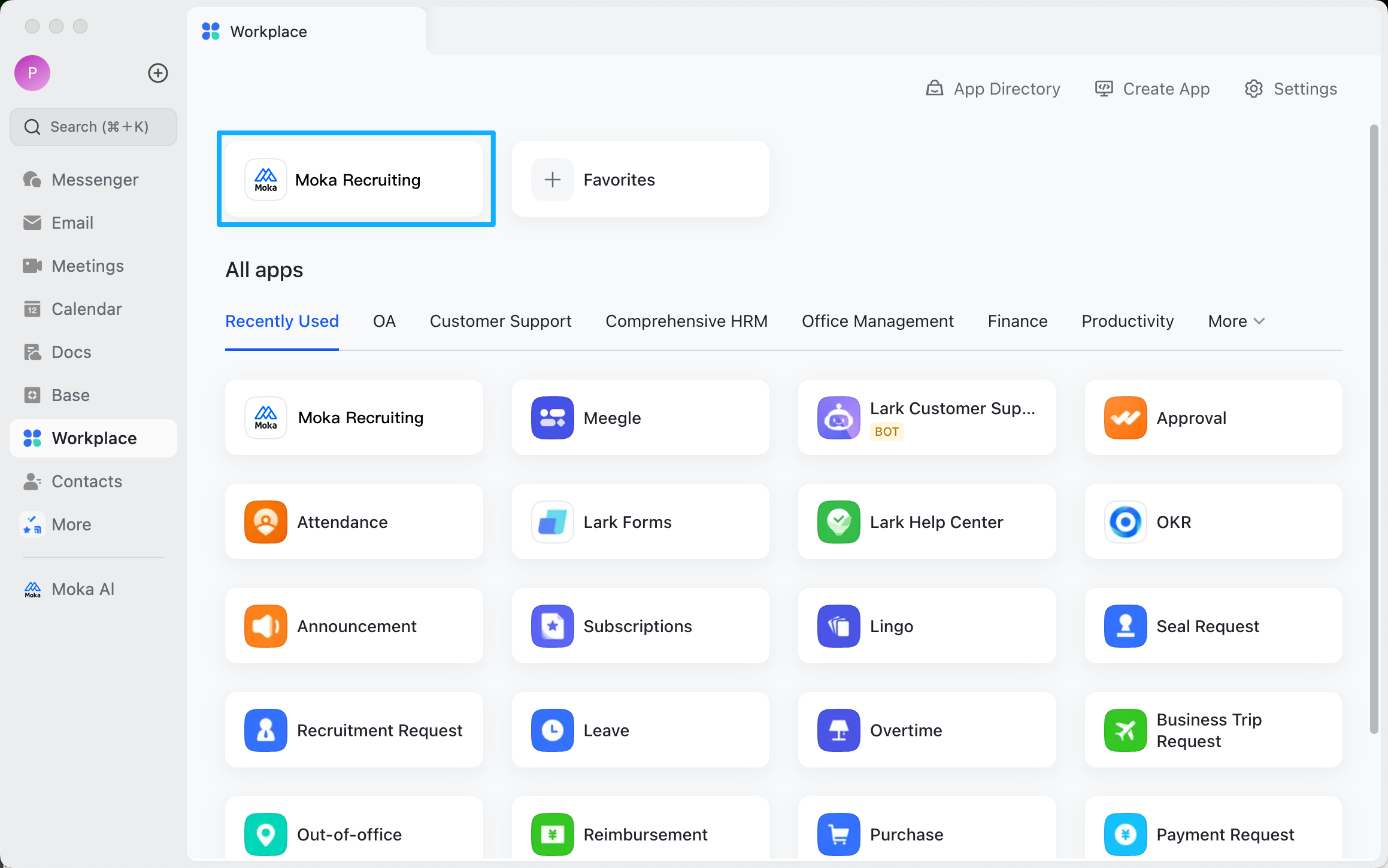Open Contacts from the sidebar
The width and height of the screenshot is (1388, 868).
[x=93, y=481]
